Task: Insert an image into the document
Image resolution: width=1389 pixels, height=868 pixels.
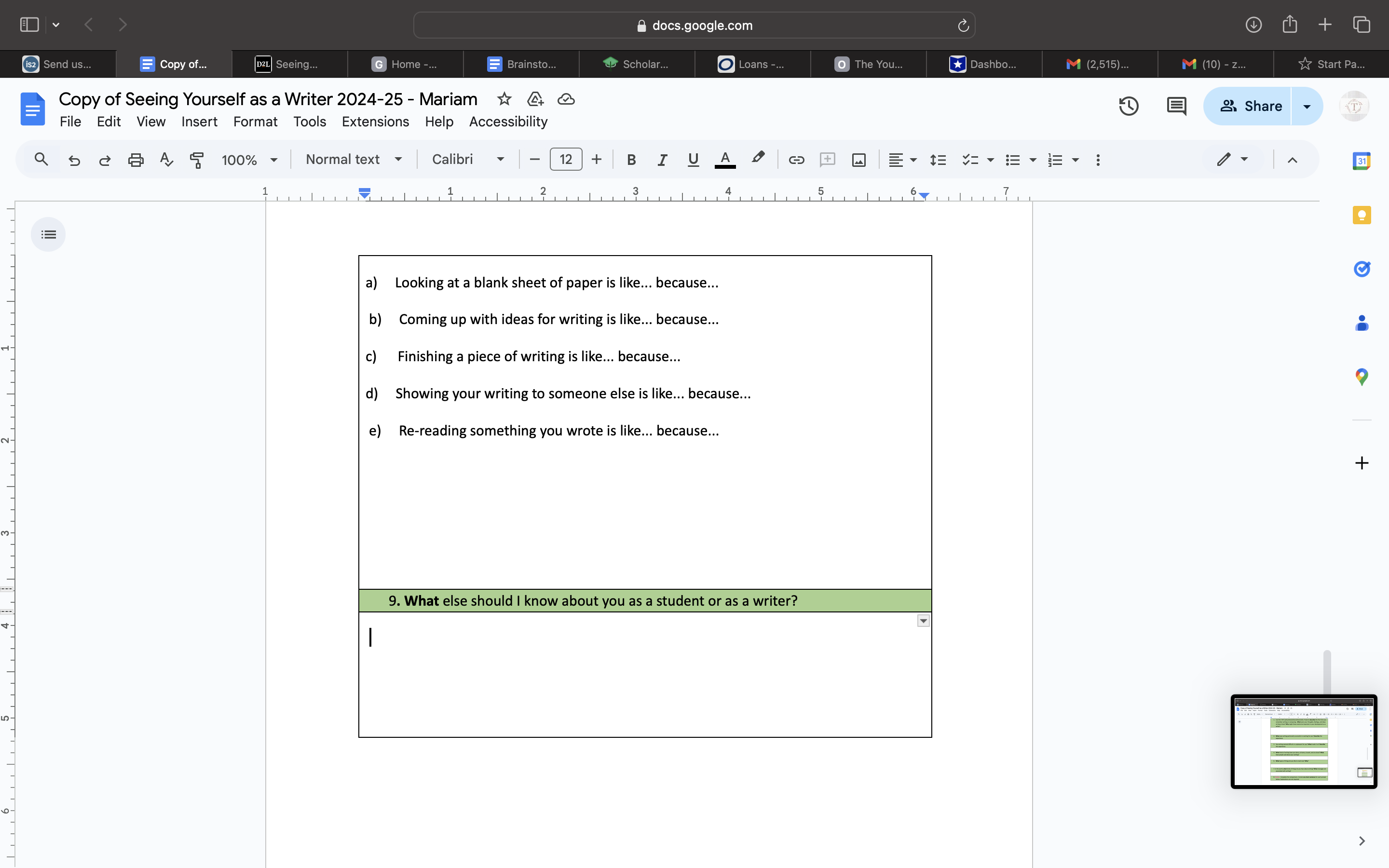Action: click(x=858, y=160)
